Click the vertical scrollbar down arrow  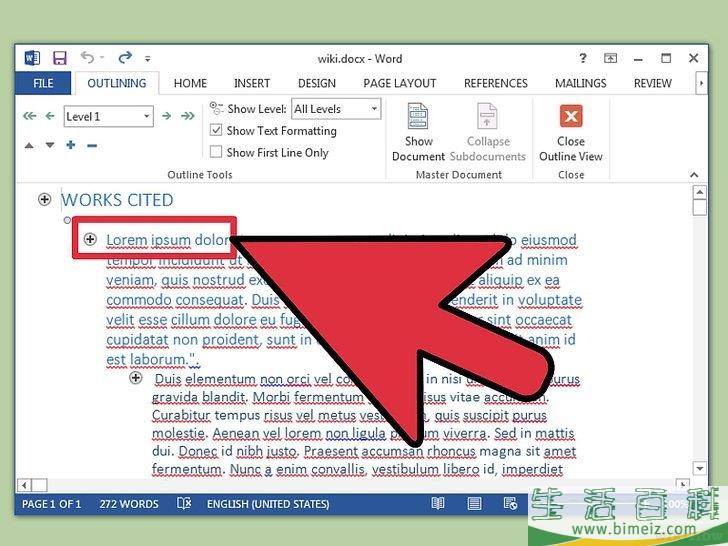(x=700, y=468)
